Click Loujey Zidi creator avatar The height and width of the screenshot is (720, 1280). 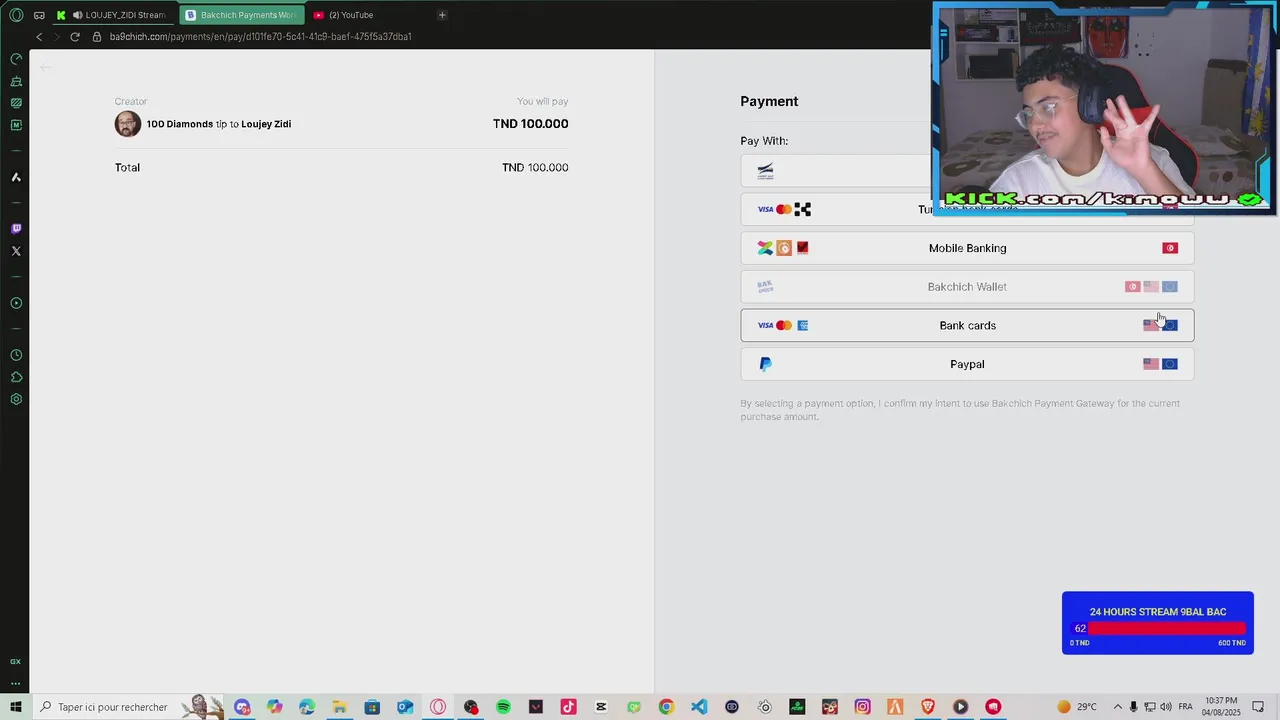[x=128, y=124]
